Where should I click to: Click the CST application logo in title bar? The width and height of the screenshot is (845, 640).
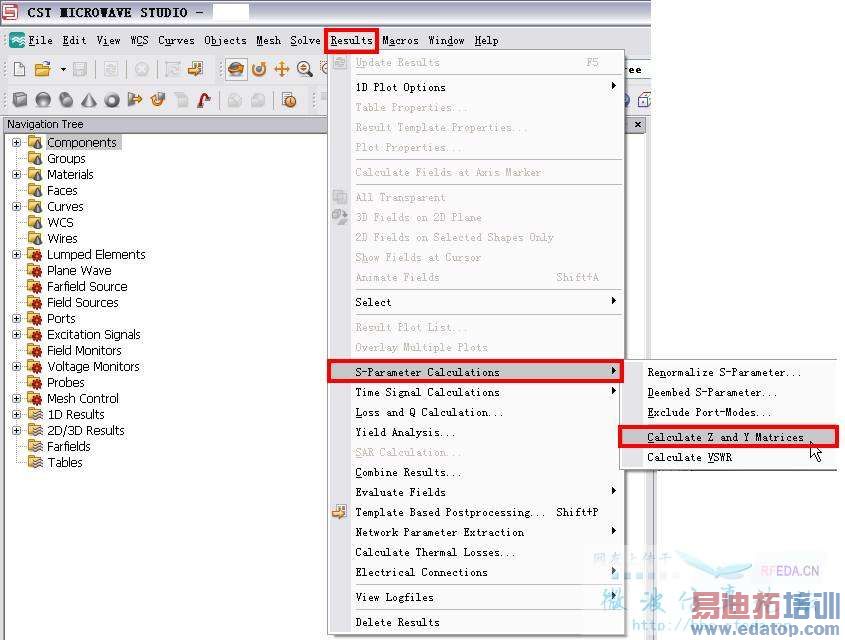coord(10,12)
